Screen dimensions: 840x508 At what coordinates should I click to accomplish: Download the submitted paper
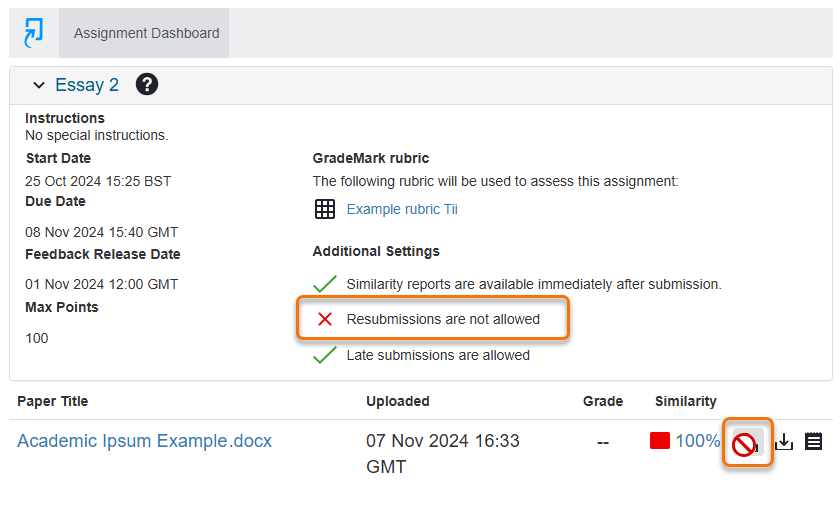click(x=785, y=441)
